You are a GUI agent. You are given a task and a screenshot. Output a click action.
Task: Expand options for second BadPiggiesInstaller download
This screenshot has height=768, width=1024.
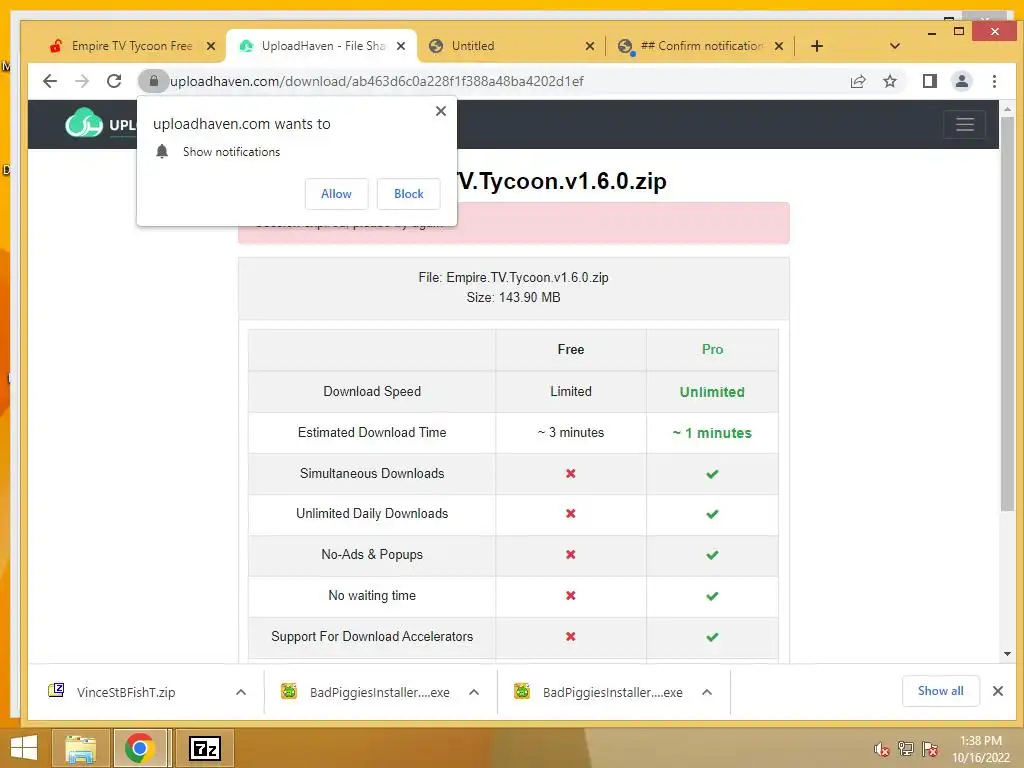tap(707, 692)
